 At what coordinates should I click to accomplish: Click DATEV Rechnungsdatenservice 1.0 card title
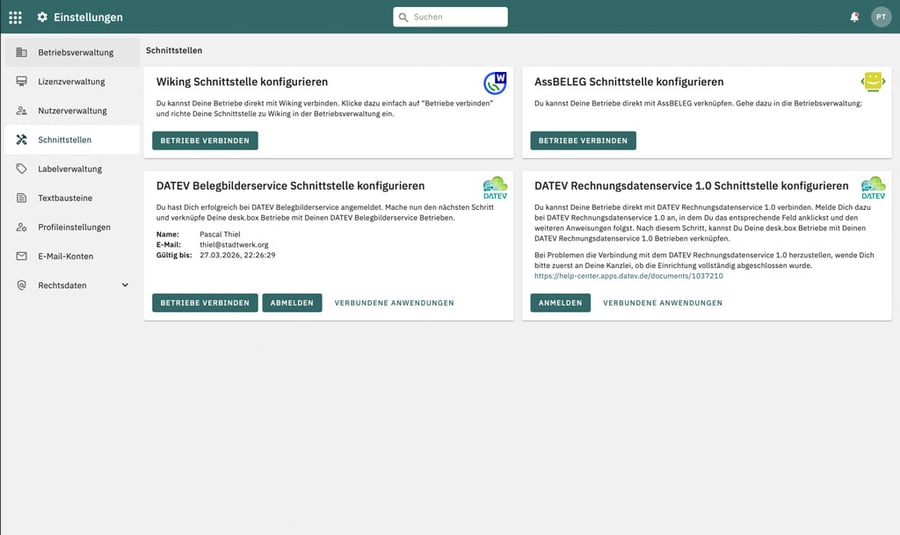tap(692, 186)
